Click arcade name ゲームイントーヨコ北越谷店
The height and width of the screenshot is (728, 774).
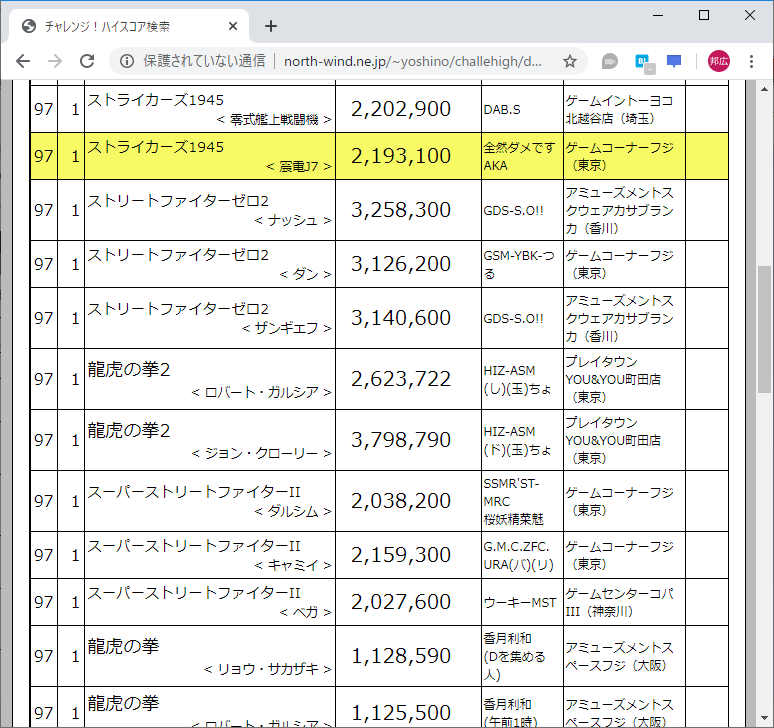[619, 110]
